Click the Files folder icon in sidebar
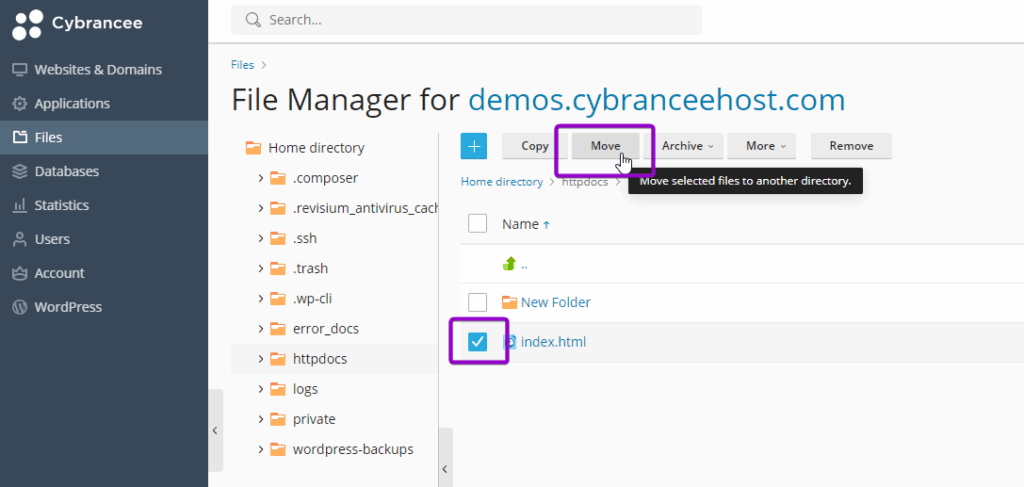 pos(20,137)
